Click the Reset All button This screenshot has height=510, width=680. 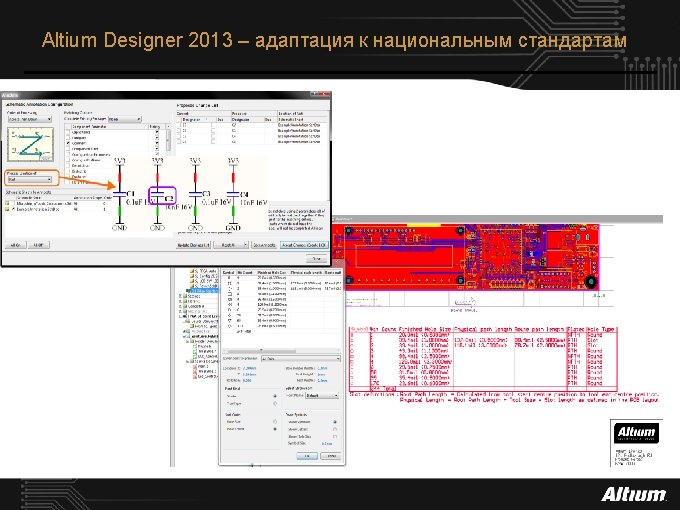click(229, 245)
